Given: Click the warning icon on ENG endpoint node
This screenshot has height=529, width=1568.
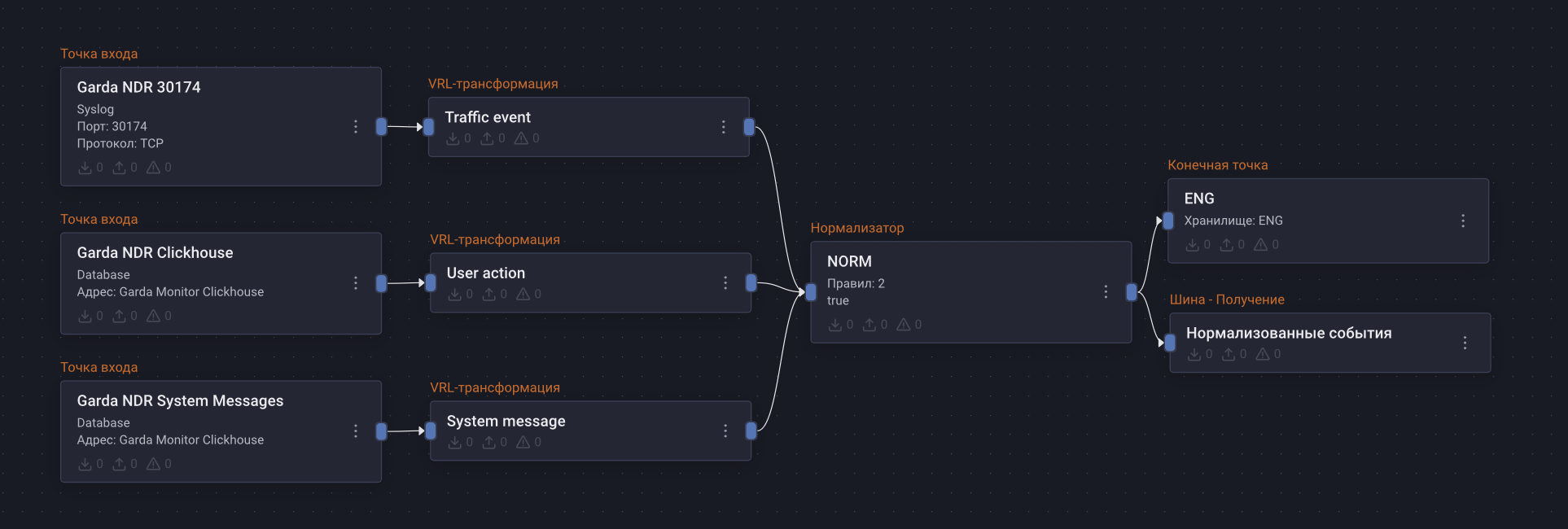Looking at the screenshot, I should 1260,244.
